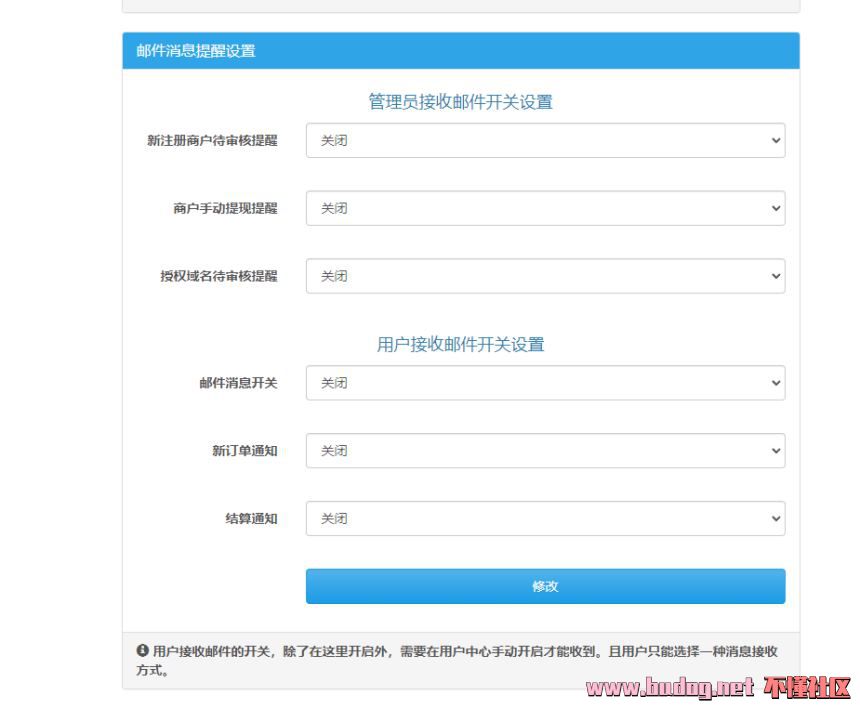Click the blue 修改 button

point(545,587)
